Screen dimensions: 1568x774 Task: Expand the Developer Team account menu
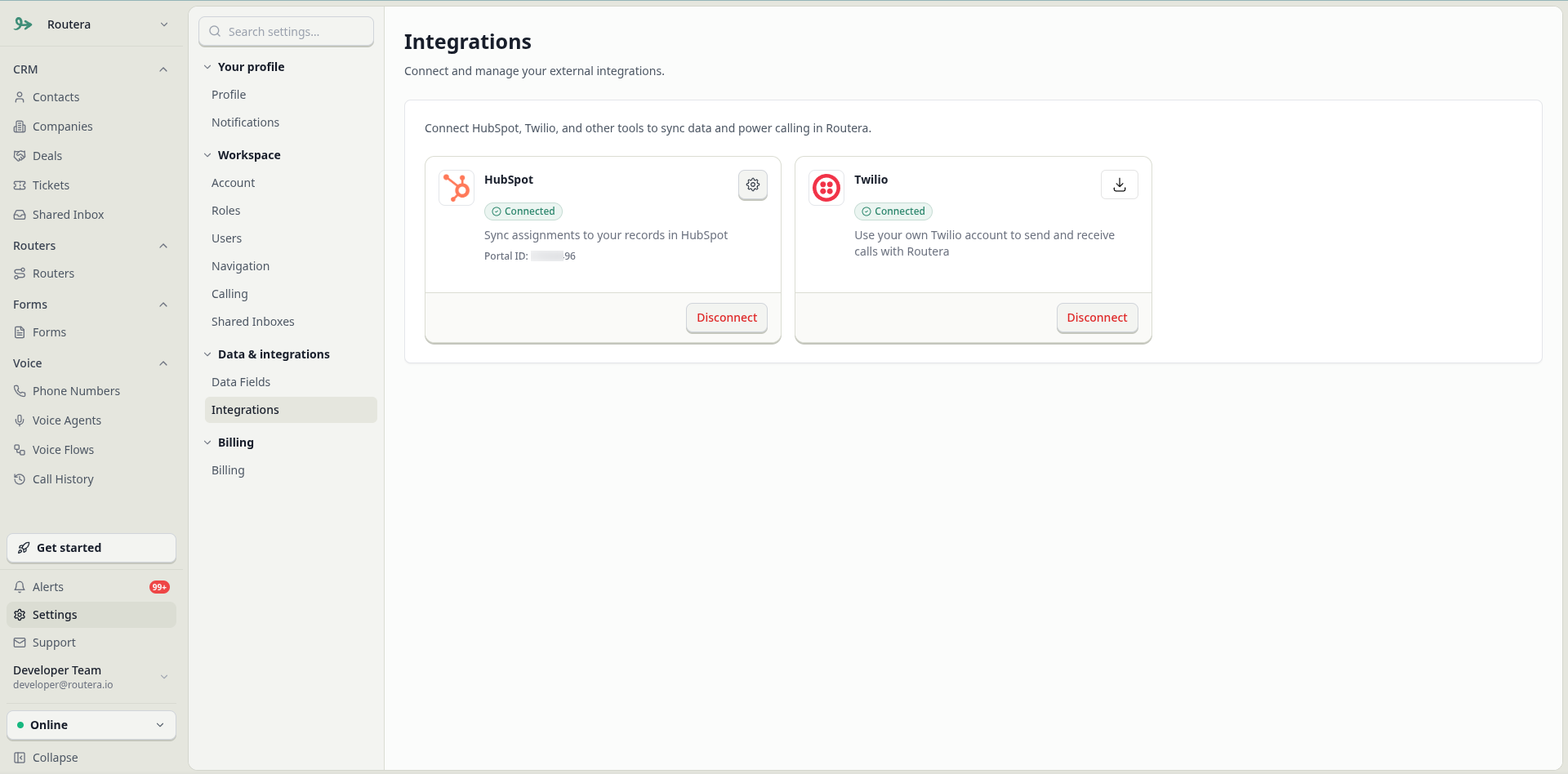point(91,677)
